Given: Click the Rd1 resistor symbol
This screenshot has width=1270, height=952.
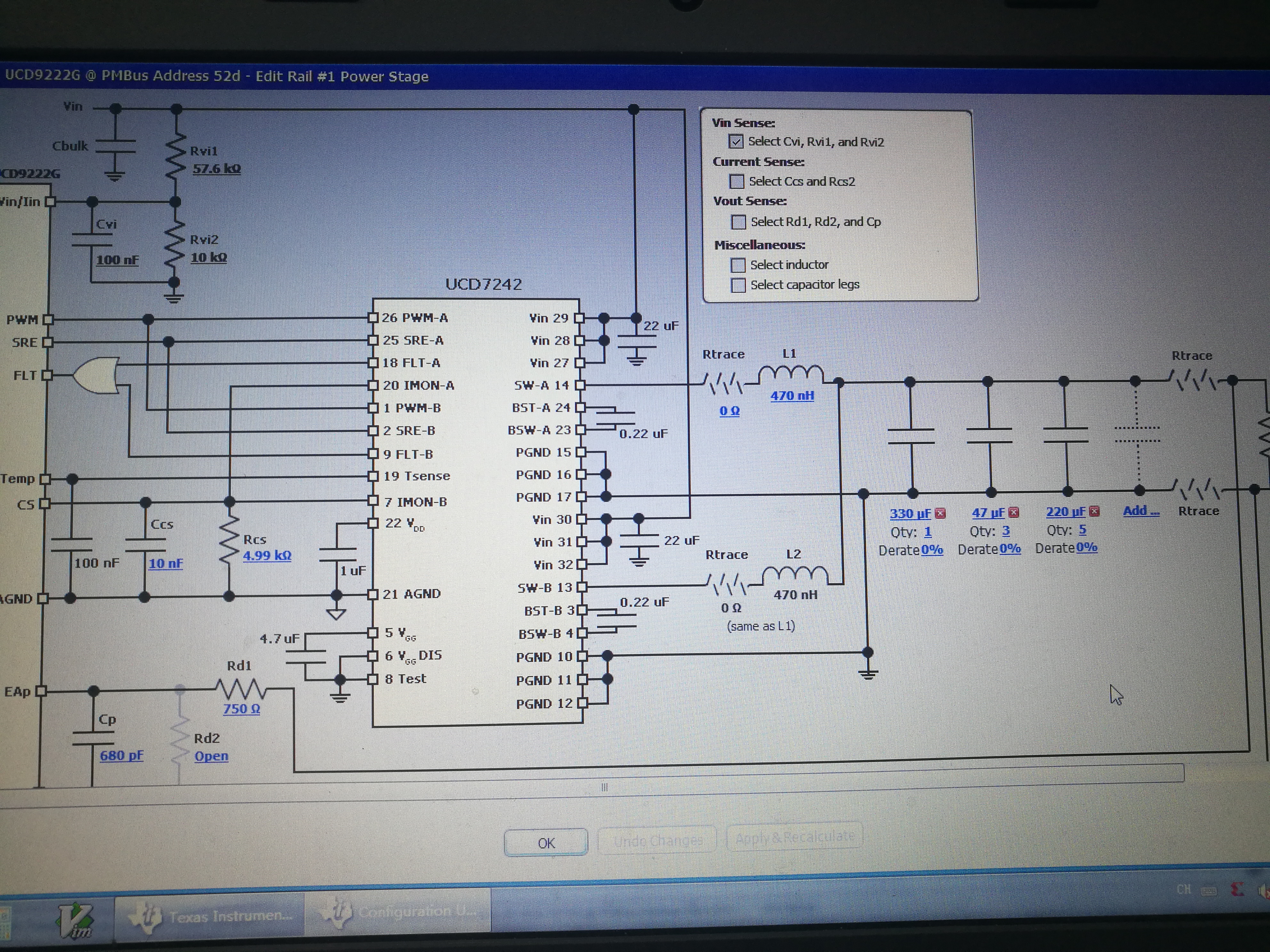Looking at the screenshot, I should tap(241, 689).
